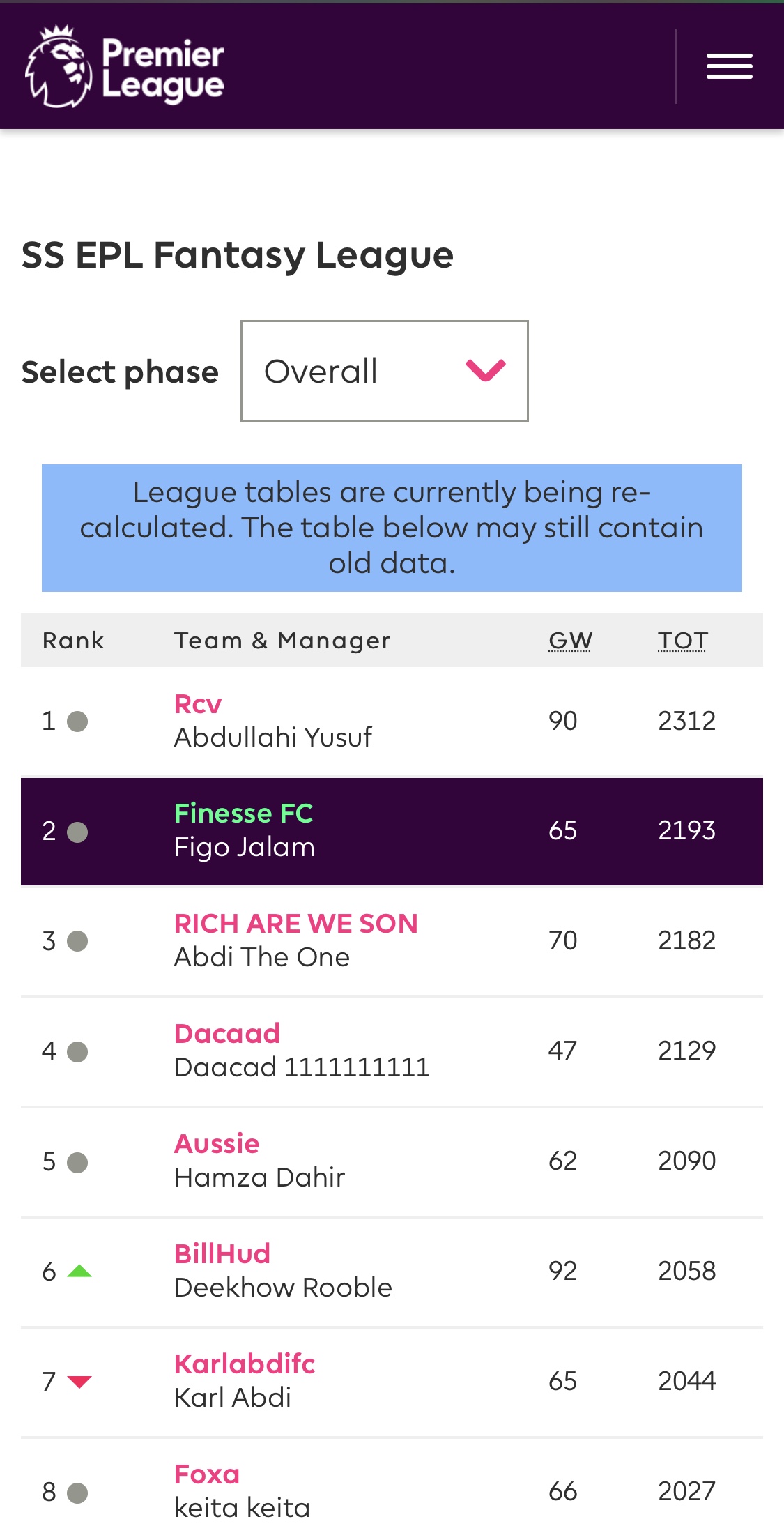
Task: View the Aussie team page
Action: pyautogui.click(x=217, y=1144)
